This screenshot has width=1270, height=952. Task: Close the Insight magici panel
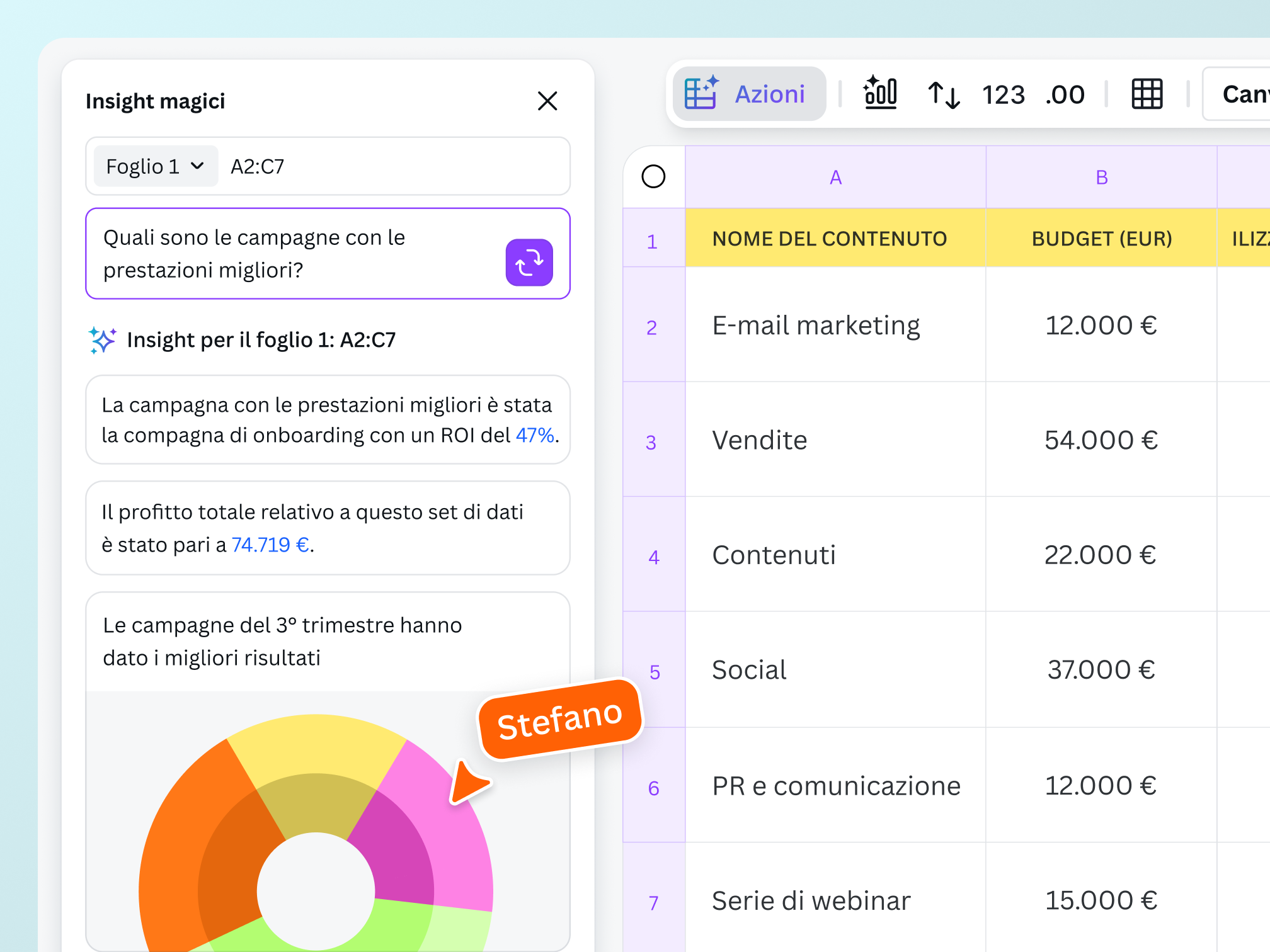547,101
